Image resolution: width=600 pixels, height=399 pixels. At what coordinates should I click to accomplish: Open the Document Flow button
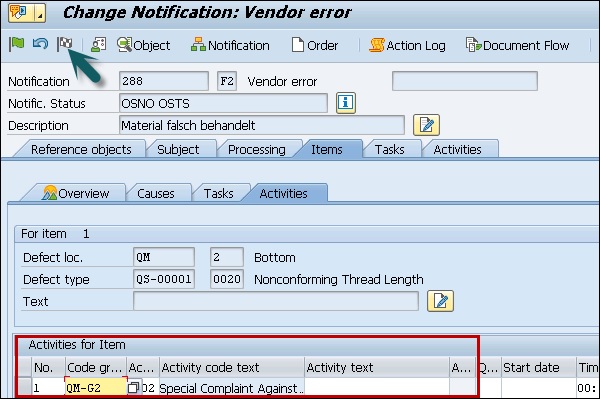click(517, 45)
